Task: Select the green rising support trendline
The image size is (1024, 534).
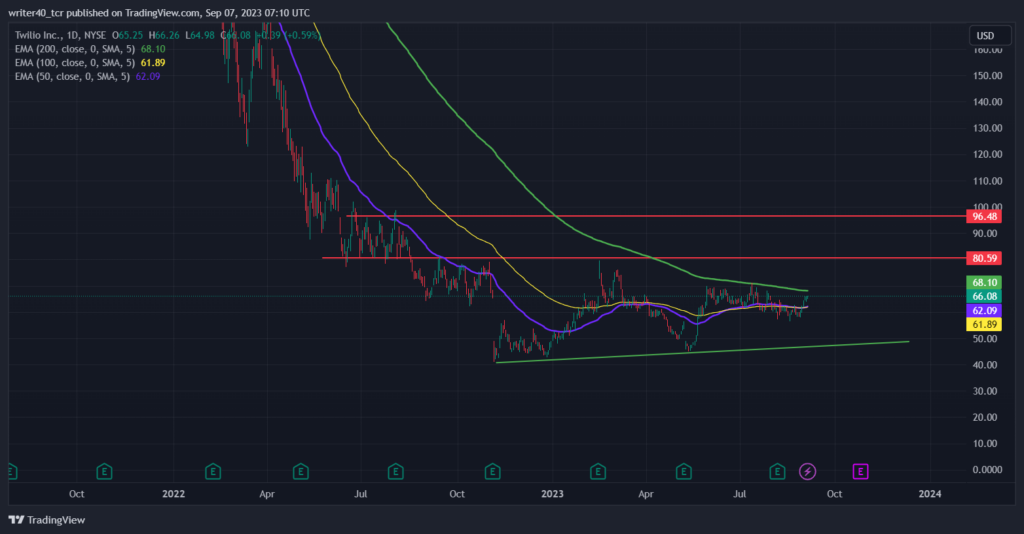Action: 703,352
